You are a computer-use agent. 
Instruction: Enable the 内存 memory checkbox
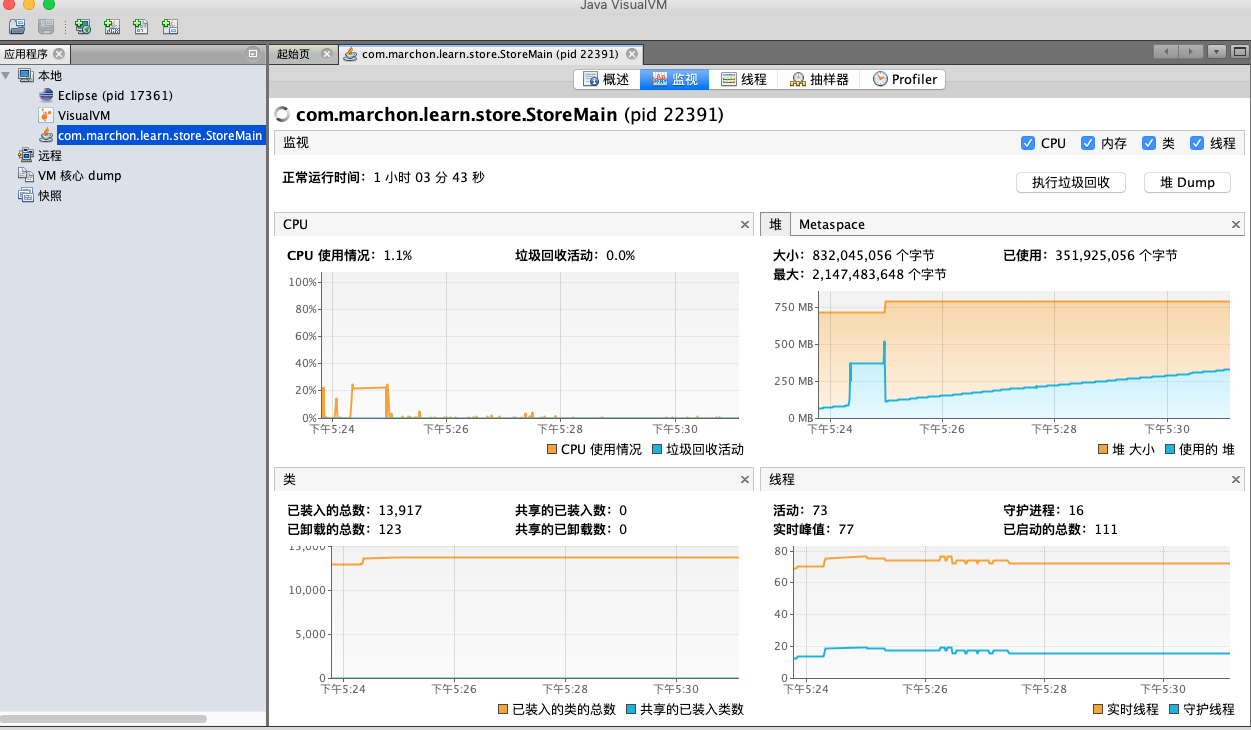tap(1088, 143)
